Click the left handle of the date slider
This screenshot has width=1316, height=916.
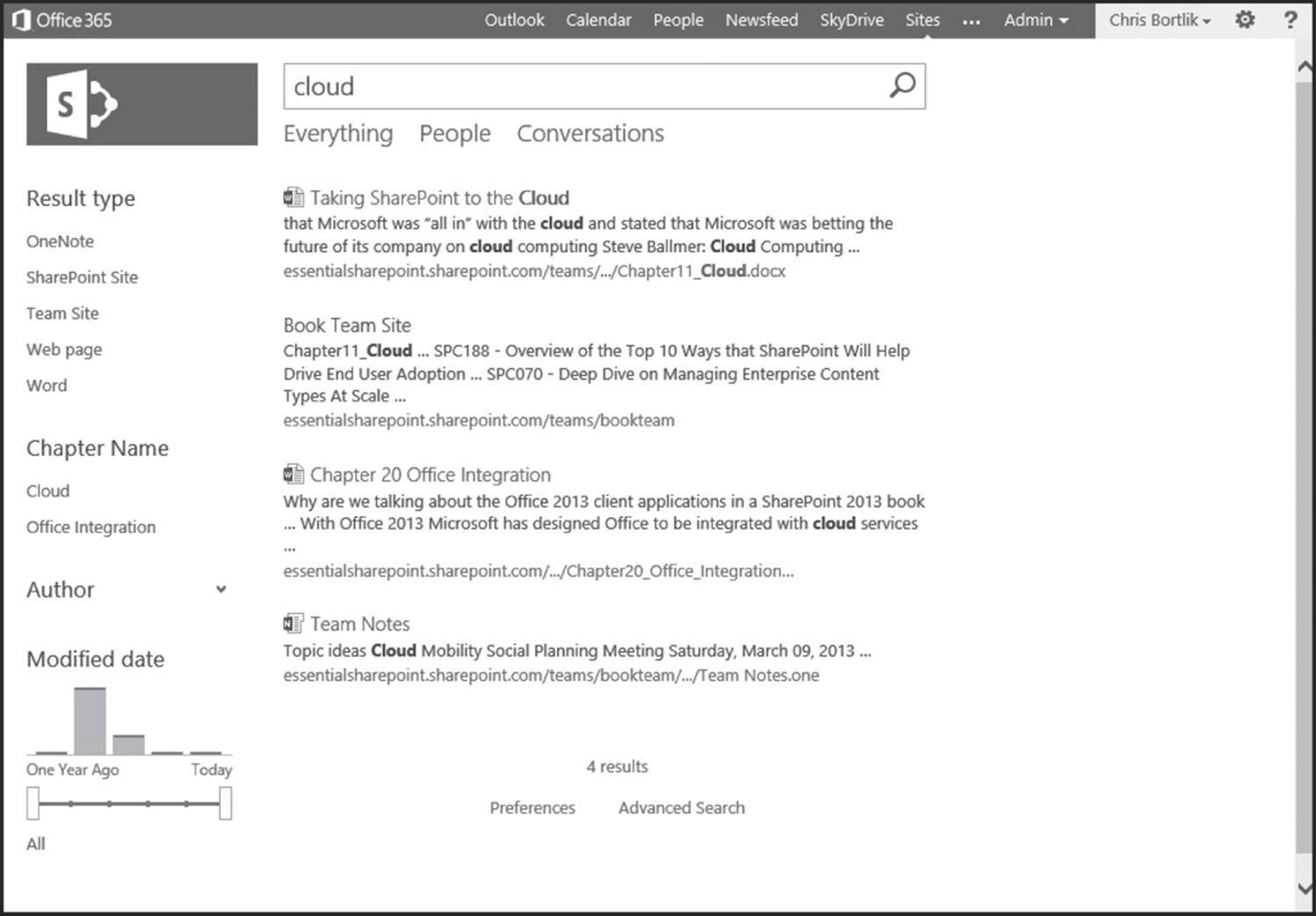(x=33, y=803)
